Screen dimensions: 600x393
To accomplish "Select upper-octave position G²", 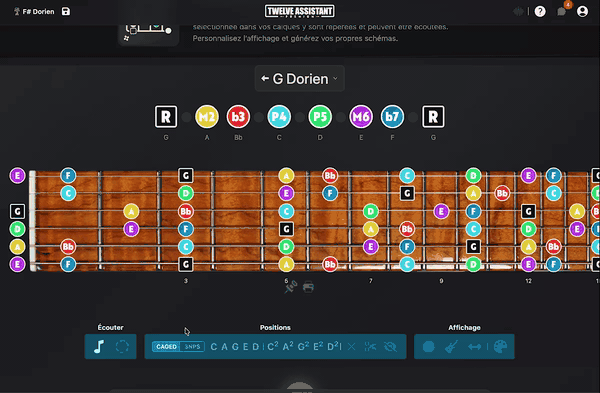I will pos(303,347).
